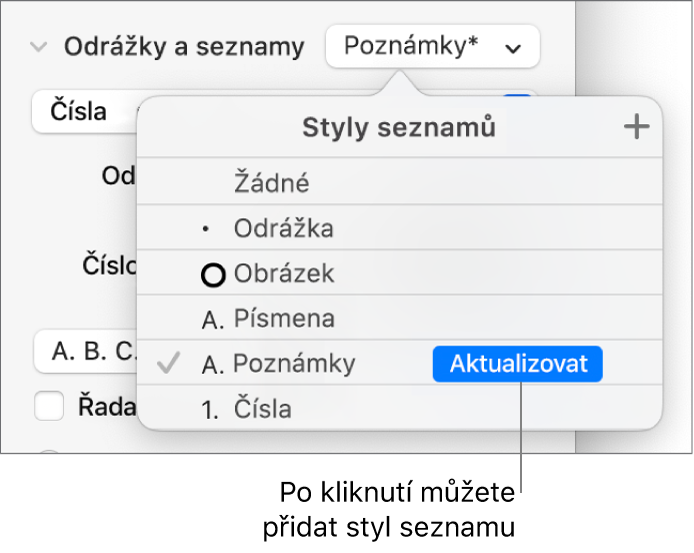
Task: Pick the Čísla list style in popup
Action: point(400,408)
